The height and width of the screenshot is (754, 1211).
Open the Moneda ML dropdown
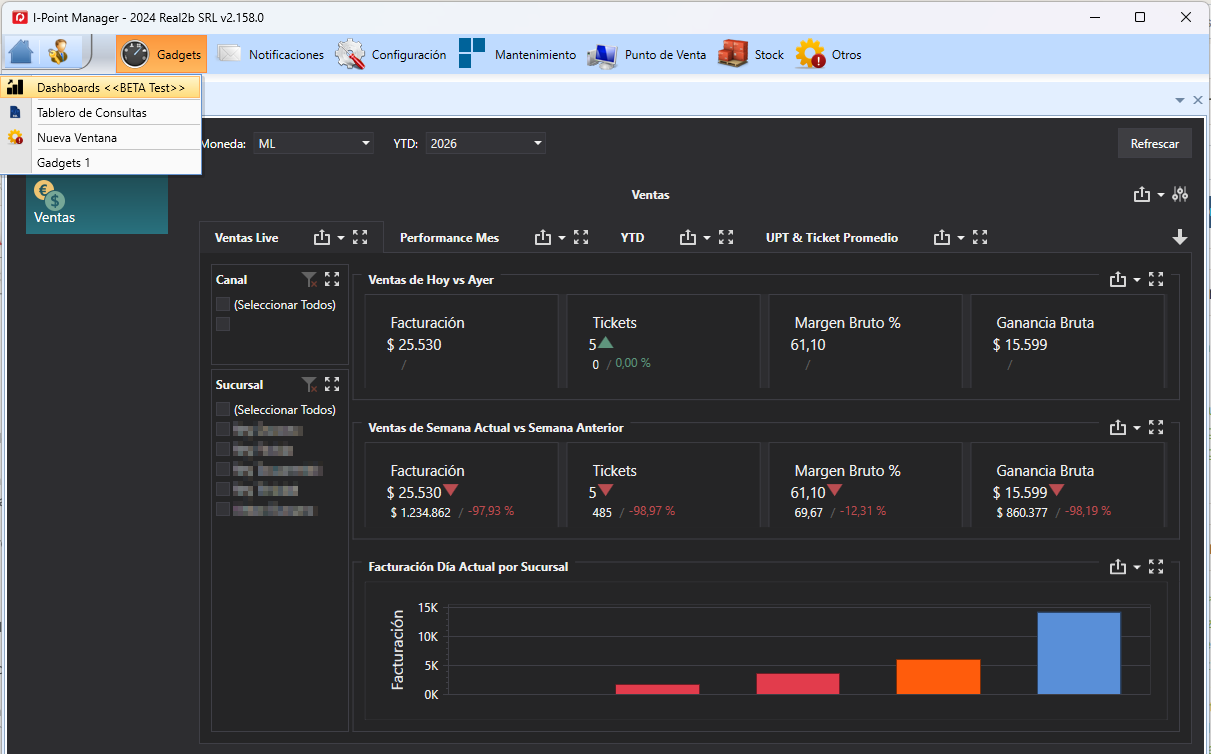pos(313,144)
